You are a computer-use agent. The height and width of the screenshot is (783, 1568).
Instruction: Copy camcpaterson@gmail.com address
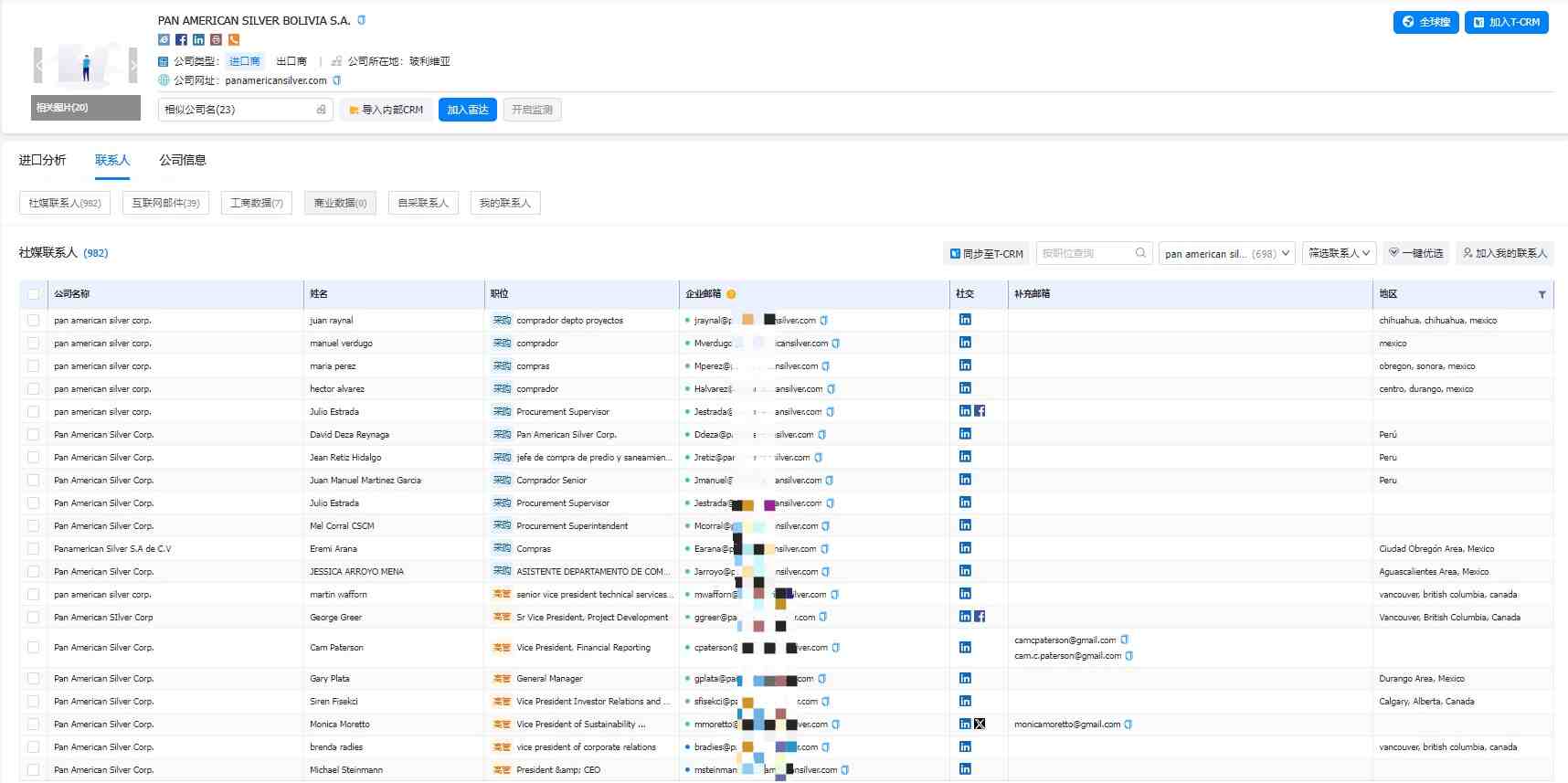tap(1125, 640)
